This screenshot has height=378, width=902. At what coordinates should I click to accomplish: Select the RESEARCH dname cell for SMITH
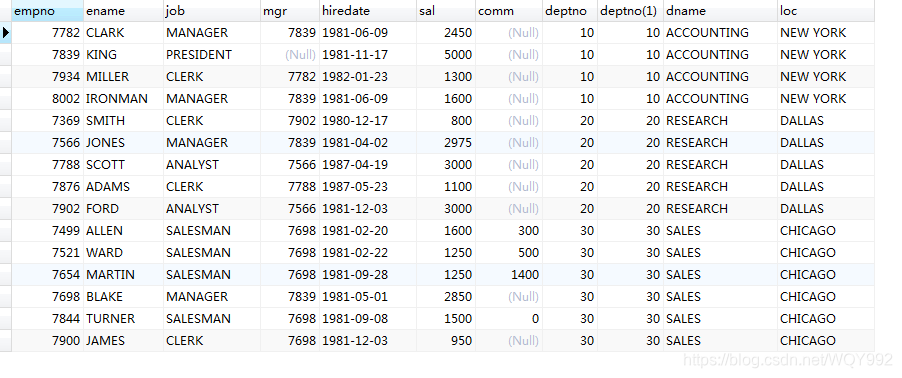(720, 121)
